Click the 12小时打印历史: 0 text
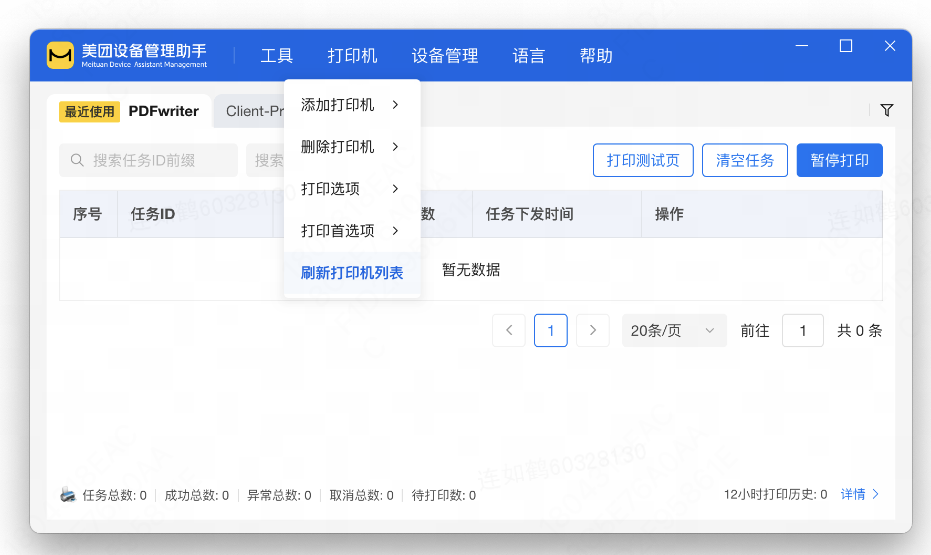This screenshot has height=555, width=931. point(775,494)
